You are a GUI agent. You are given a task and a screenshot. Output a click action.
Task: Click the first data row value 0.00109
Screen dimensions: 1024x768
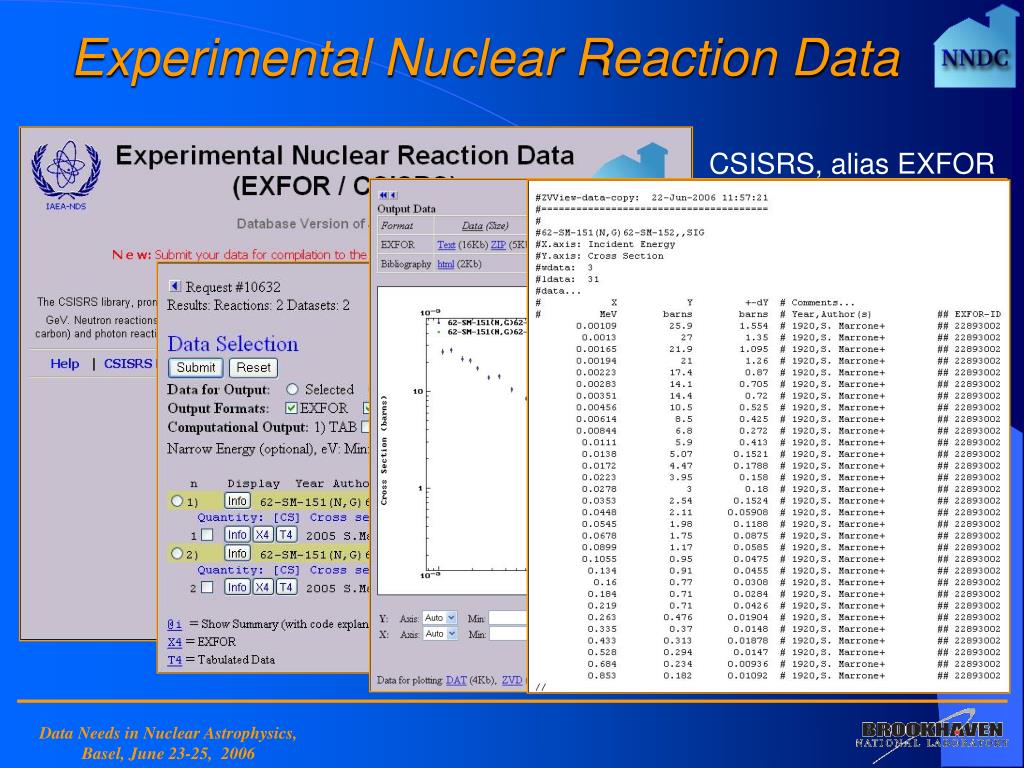596,326
